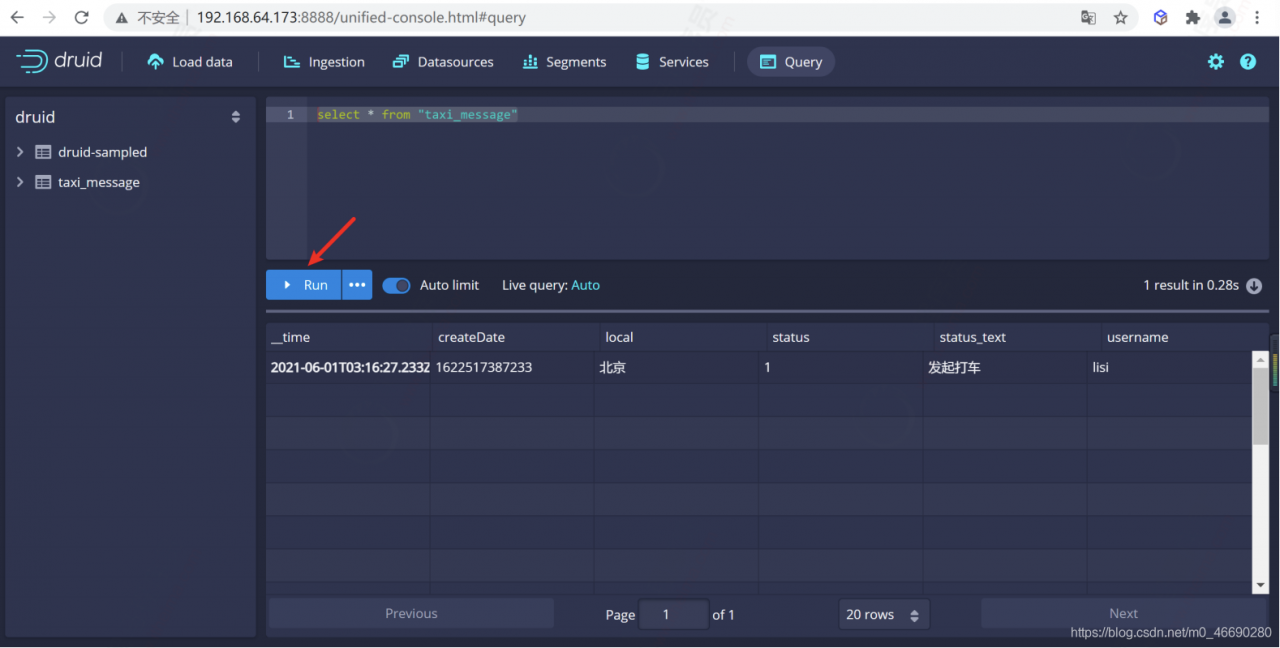This screenshot has height=648, width=1280.
Task: Open the Ingestion view
Action: 324,62
